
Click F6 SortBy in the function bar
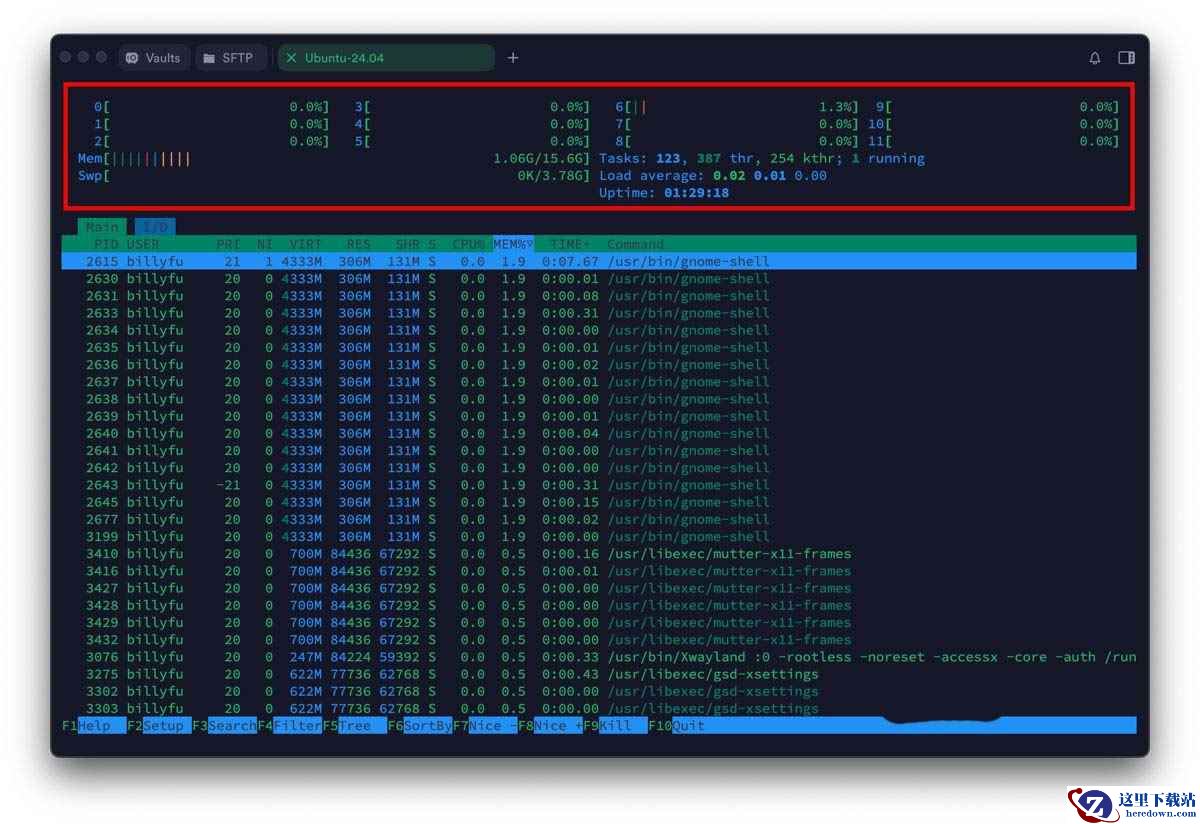click(x=419, y=726)
